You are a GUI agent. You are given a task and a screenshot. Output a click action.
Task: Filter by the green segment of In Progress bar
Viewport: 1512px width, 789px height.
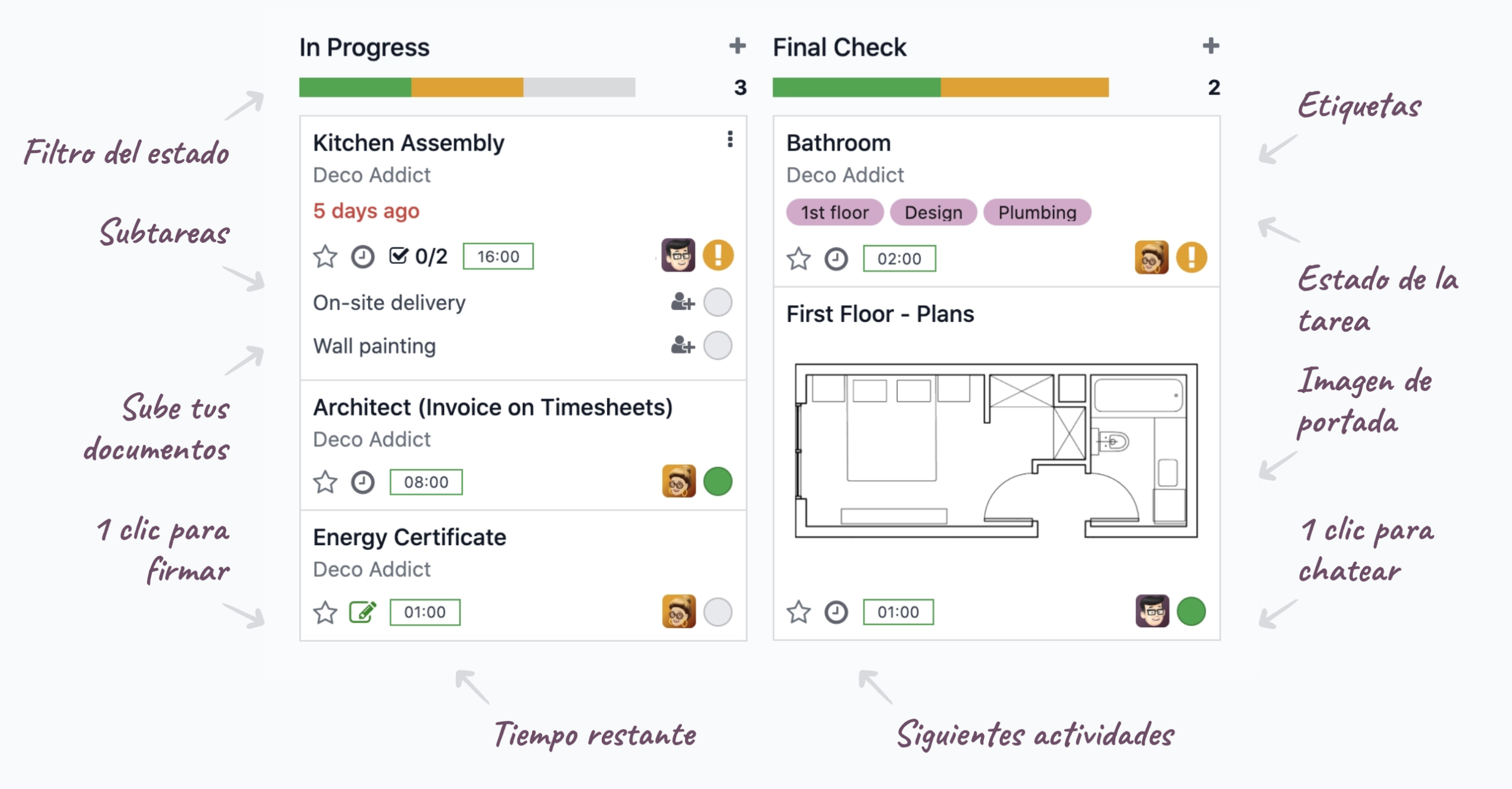(x=355, y=87)
